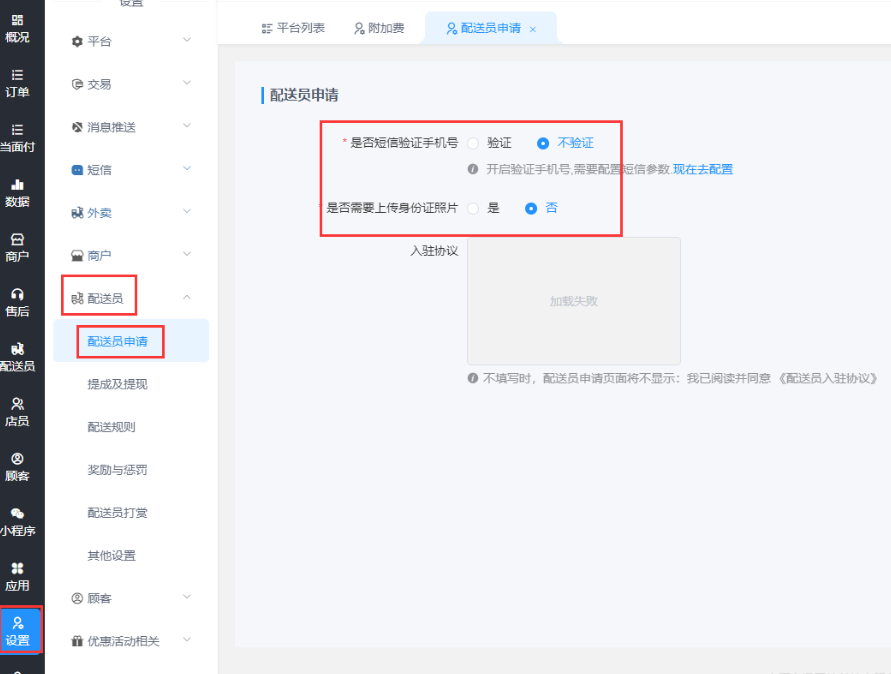The image size is (891, 674).
Task: Click the chat icon beside 短信
Action: click(x=77, y=170)
